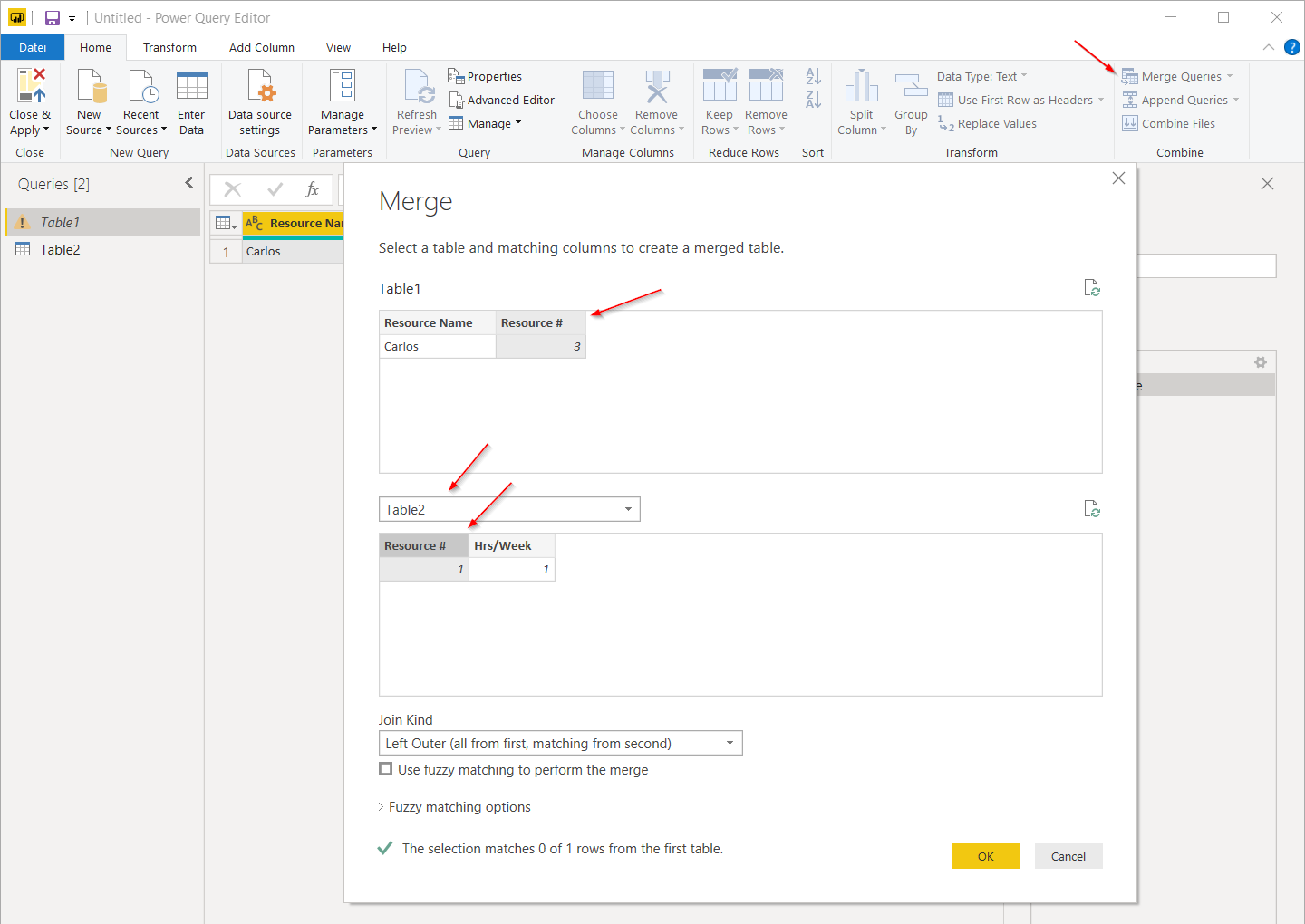Click Split Column icon

pos(862,86)
